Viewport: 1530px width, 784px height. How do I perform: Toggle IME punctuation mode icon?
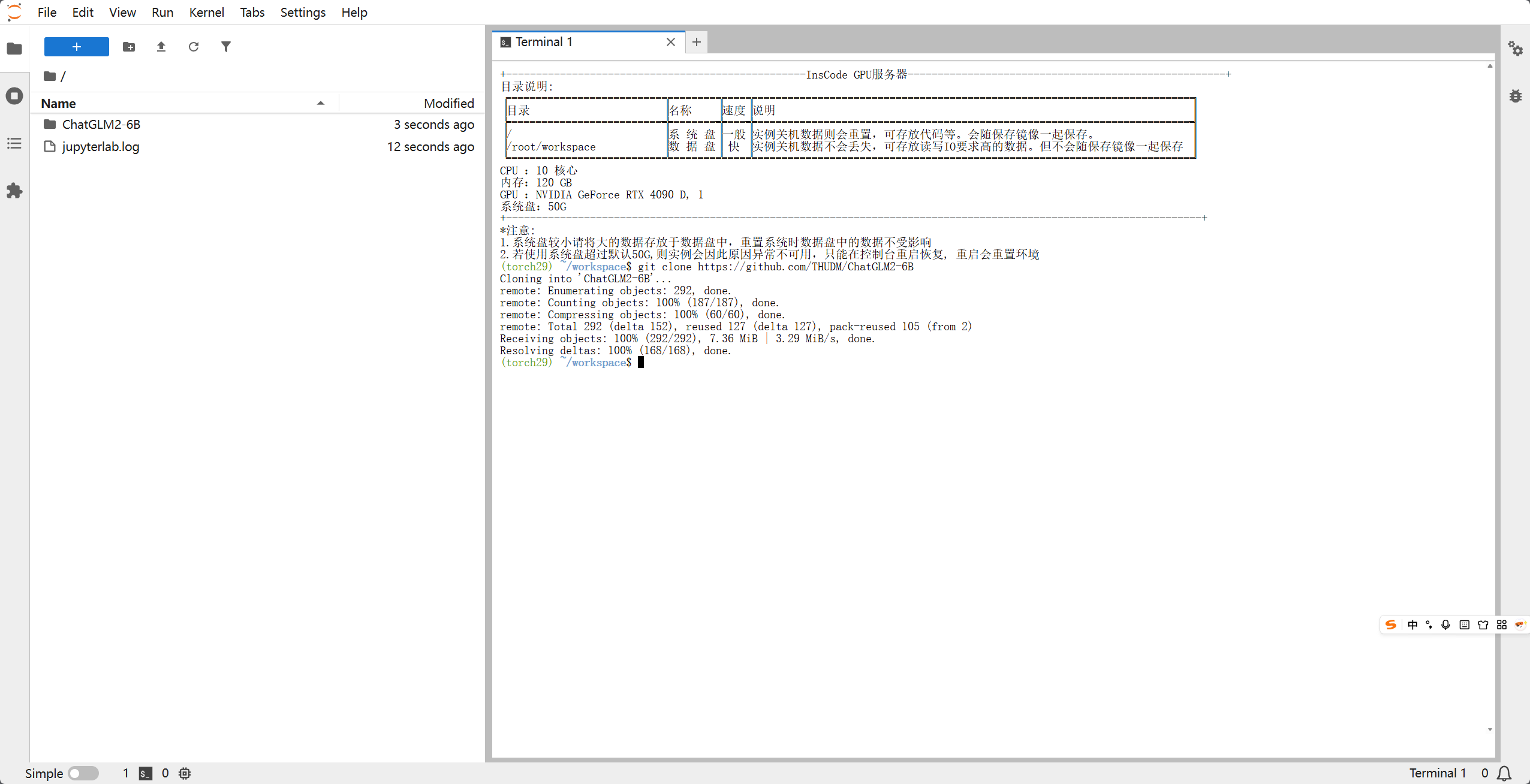tap(1429, 625)
